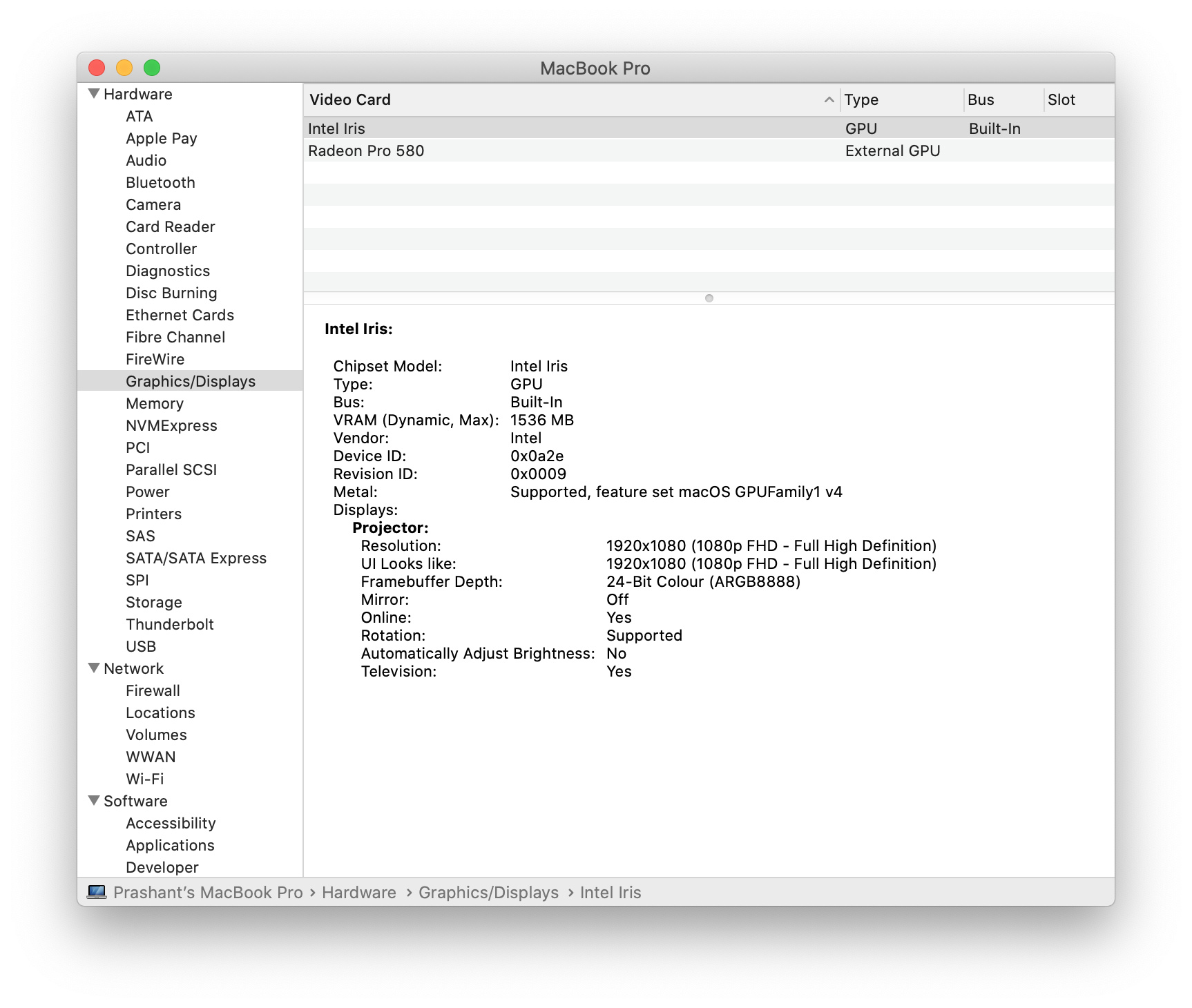
Task: Open Power in the sidebar
Action: (147, 492)
